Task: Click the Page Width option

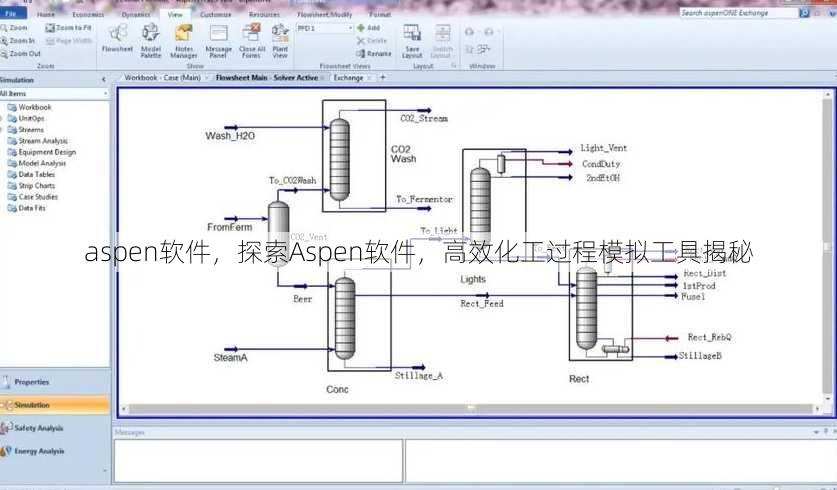Action: pos(69,41)
